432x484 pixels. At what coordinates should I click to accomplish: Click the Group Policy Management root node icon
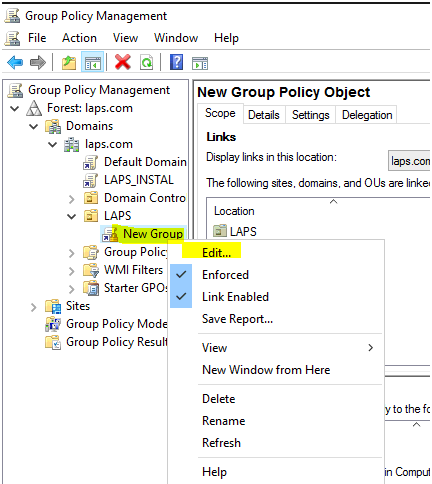15,90
